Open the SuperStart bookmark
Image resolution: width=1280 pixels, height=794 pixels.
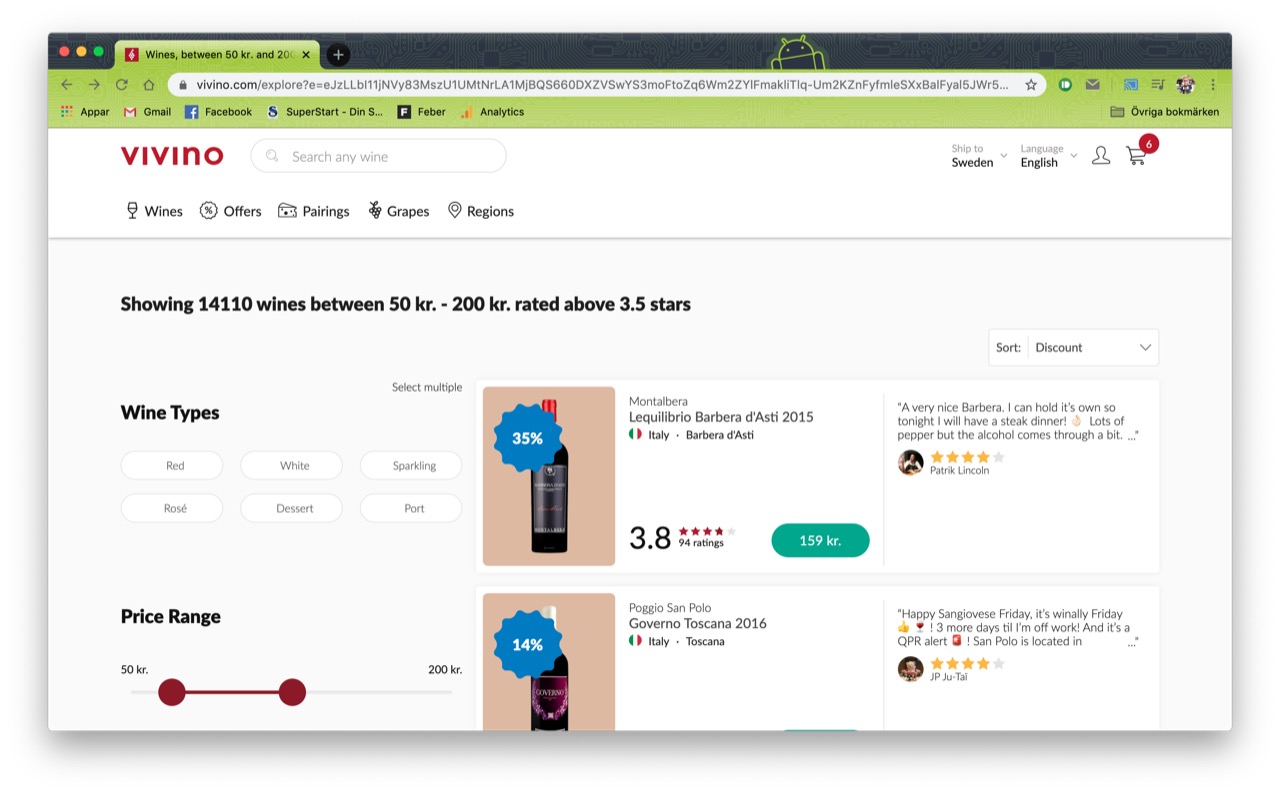coord(324,112)
